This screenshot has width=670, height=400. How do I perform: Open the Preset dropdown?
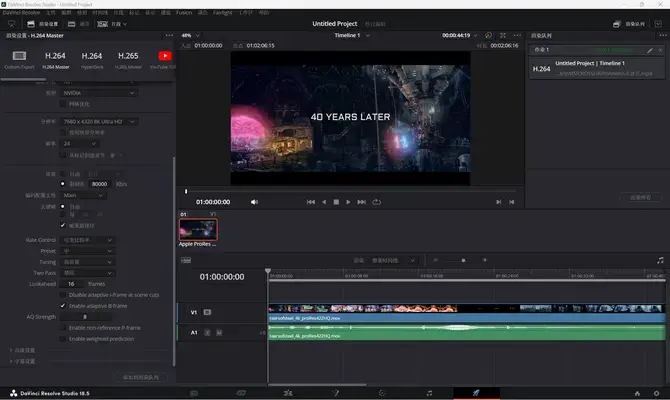[x=87, y=251]
